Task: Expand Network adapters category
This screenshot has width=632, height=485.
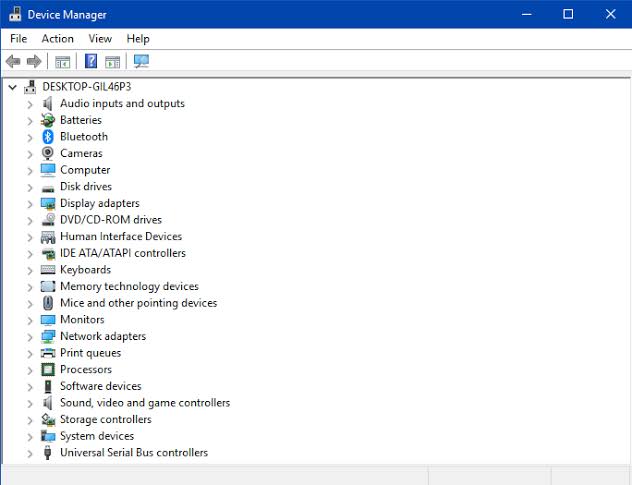Action: click(x=30, y=337)
